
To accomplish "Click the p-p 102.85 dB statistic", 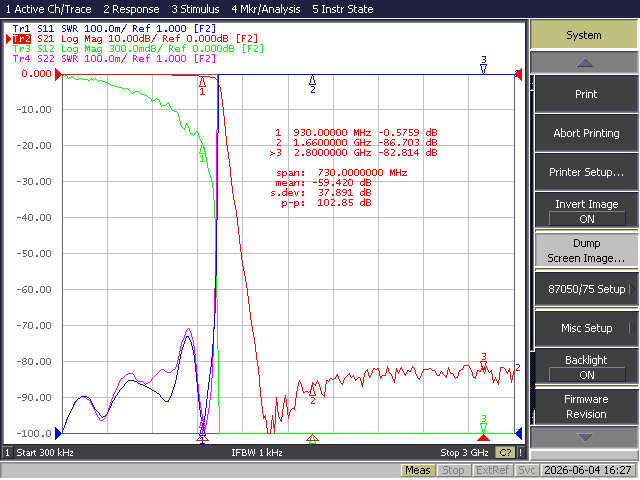I will point(326,202).
